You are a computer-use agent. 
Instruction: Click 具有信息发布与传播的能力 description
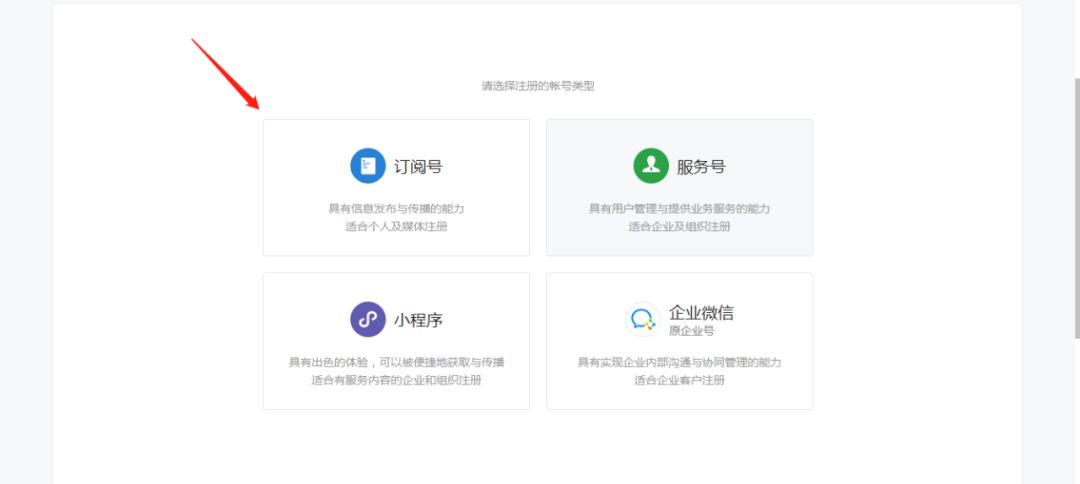[x=396, y=209]
